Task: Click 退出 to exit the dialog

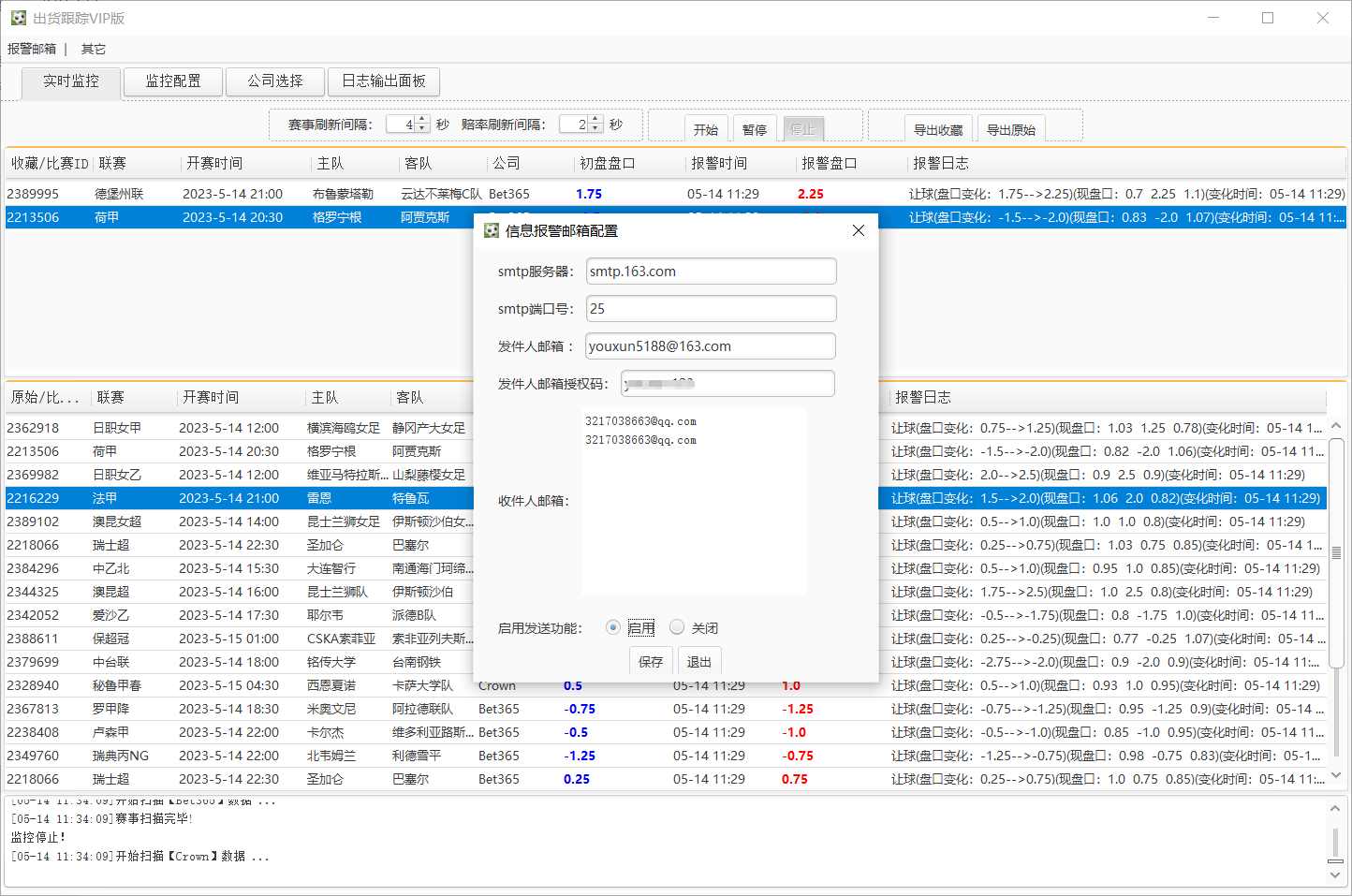Action: [699, 661]
